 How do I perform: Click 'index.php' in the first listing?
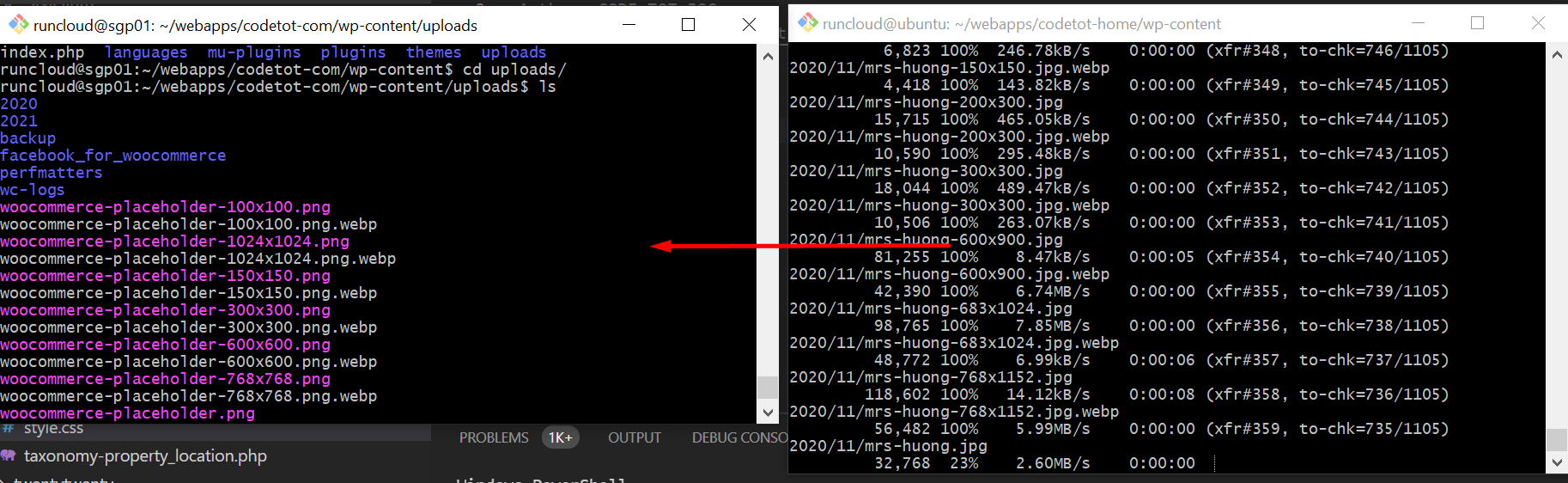pyautogui.click(x=42, y=52)
